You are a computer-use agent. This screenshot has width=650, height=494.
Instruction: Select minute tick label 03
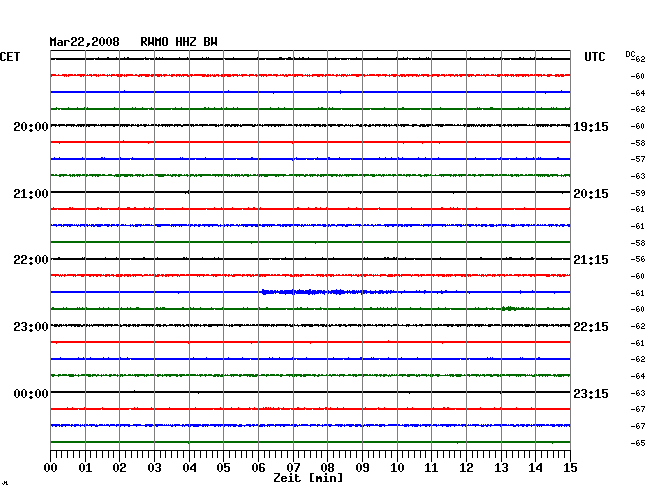click(155, 468)
